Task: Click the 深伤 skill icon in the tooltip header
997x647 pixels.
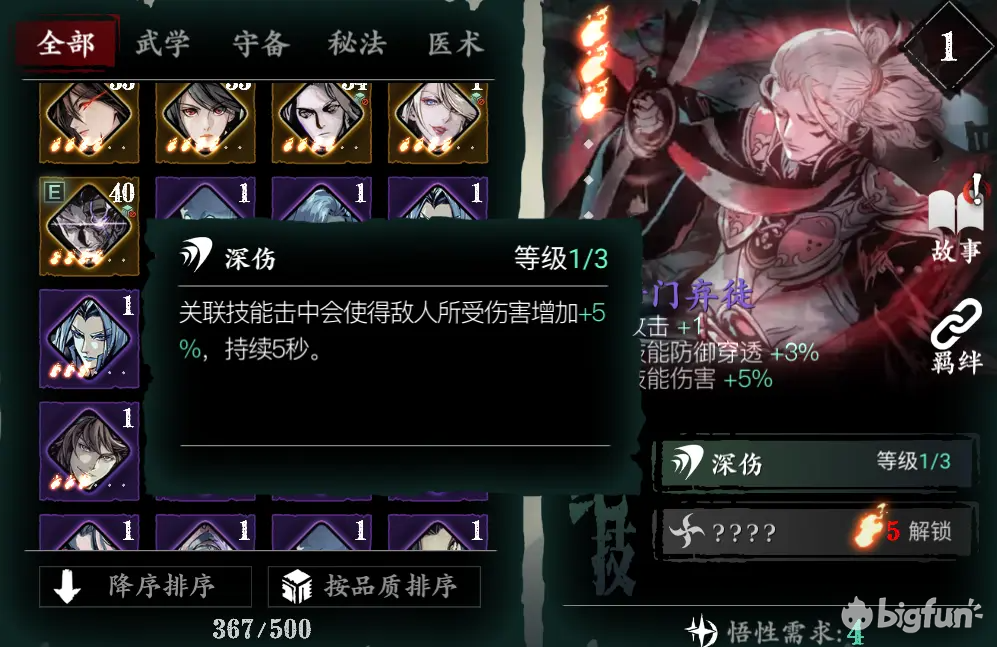Action: pyautogui.click(x=195, y=255)
